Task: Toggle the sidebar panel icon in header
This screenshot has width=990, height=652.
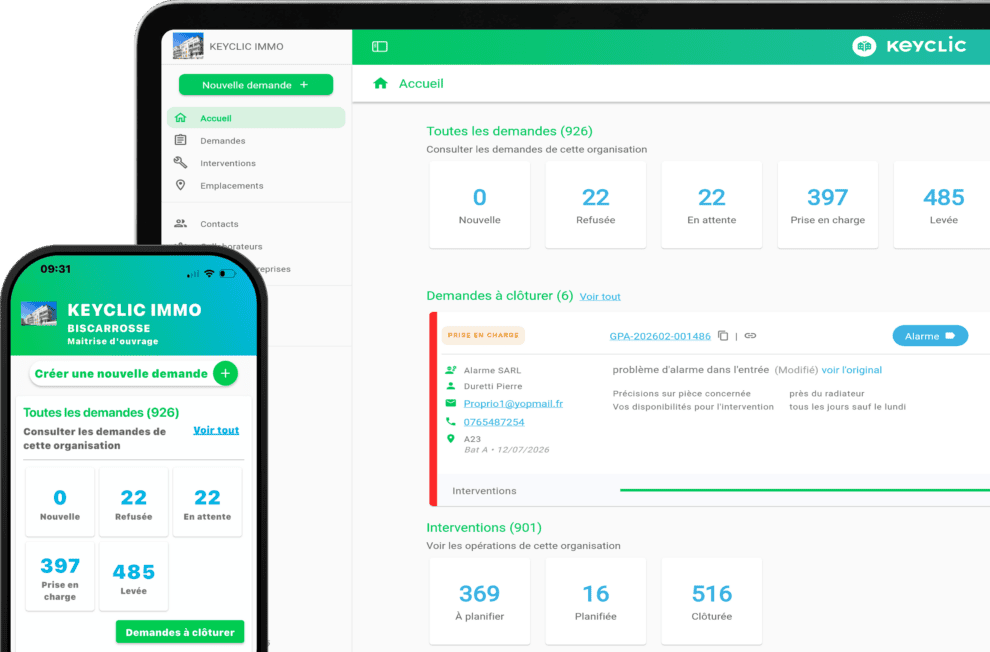Action: [379, 46]
